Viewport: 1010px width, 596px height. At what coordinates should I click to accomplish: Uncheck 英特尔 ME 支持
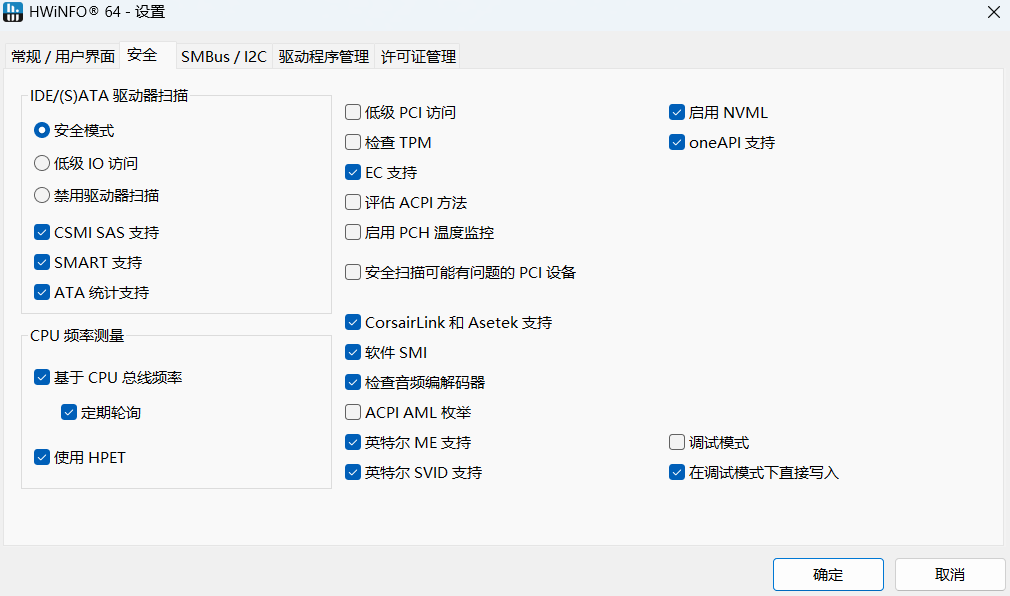tap(353, 442)
